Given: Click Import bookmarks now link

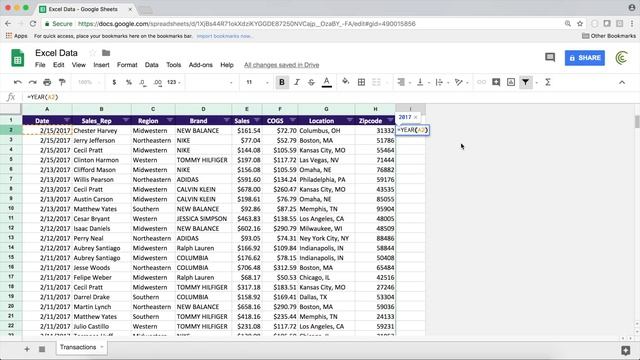Looking at the screenshot, I should (x=225, y=36).
